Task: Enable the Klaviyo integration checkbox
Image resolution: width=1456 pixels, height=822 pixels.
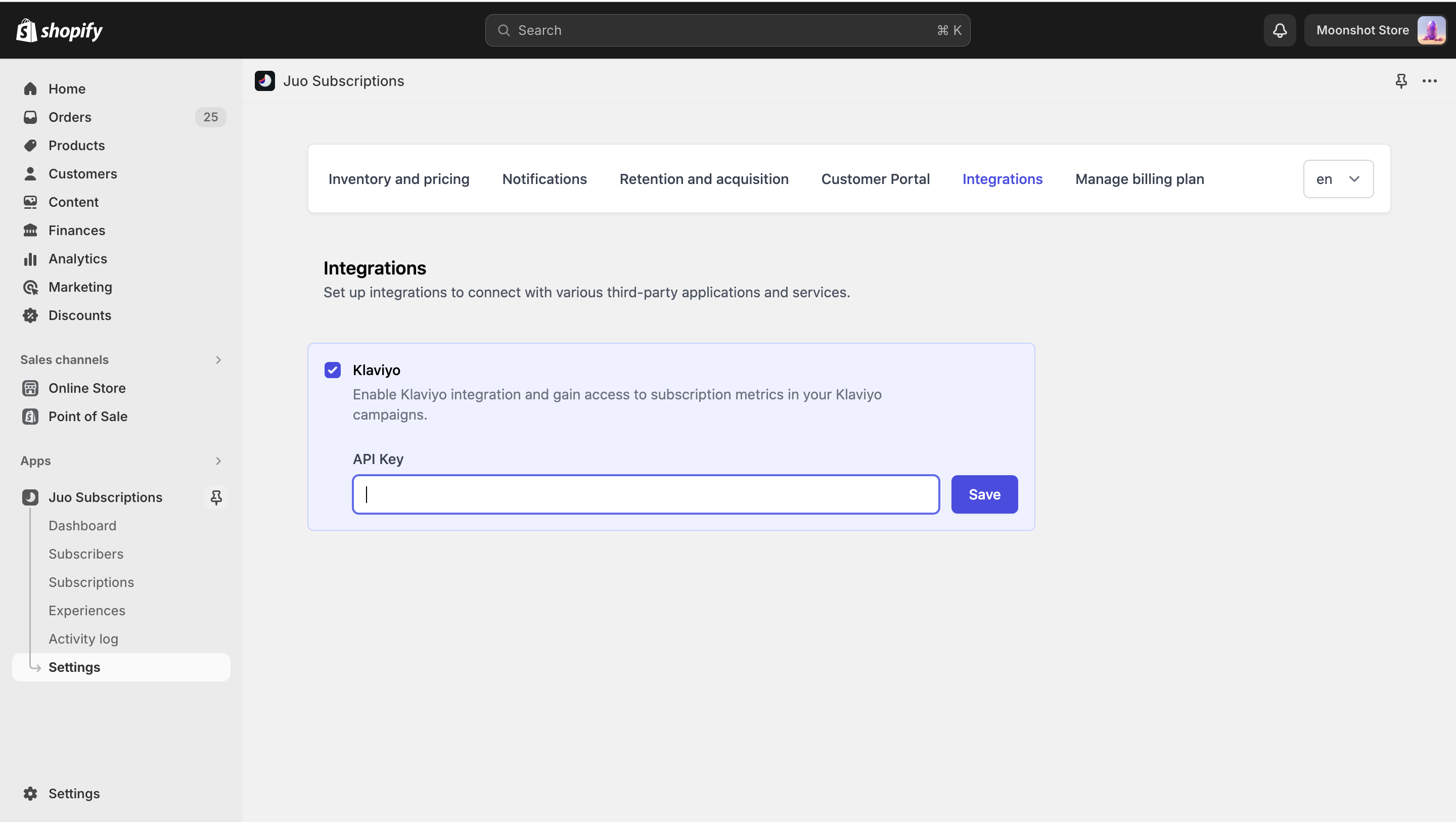Action: [x=332, y=370]
